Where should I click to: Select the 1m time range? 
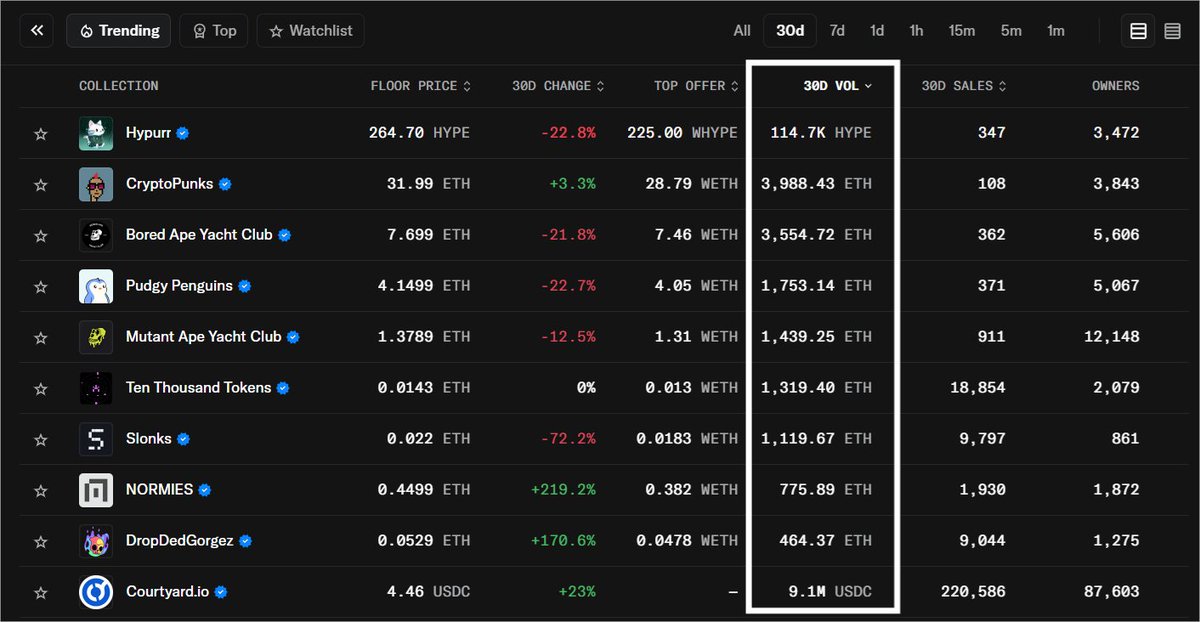[1056, 31]
